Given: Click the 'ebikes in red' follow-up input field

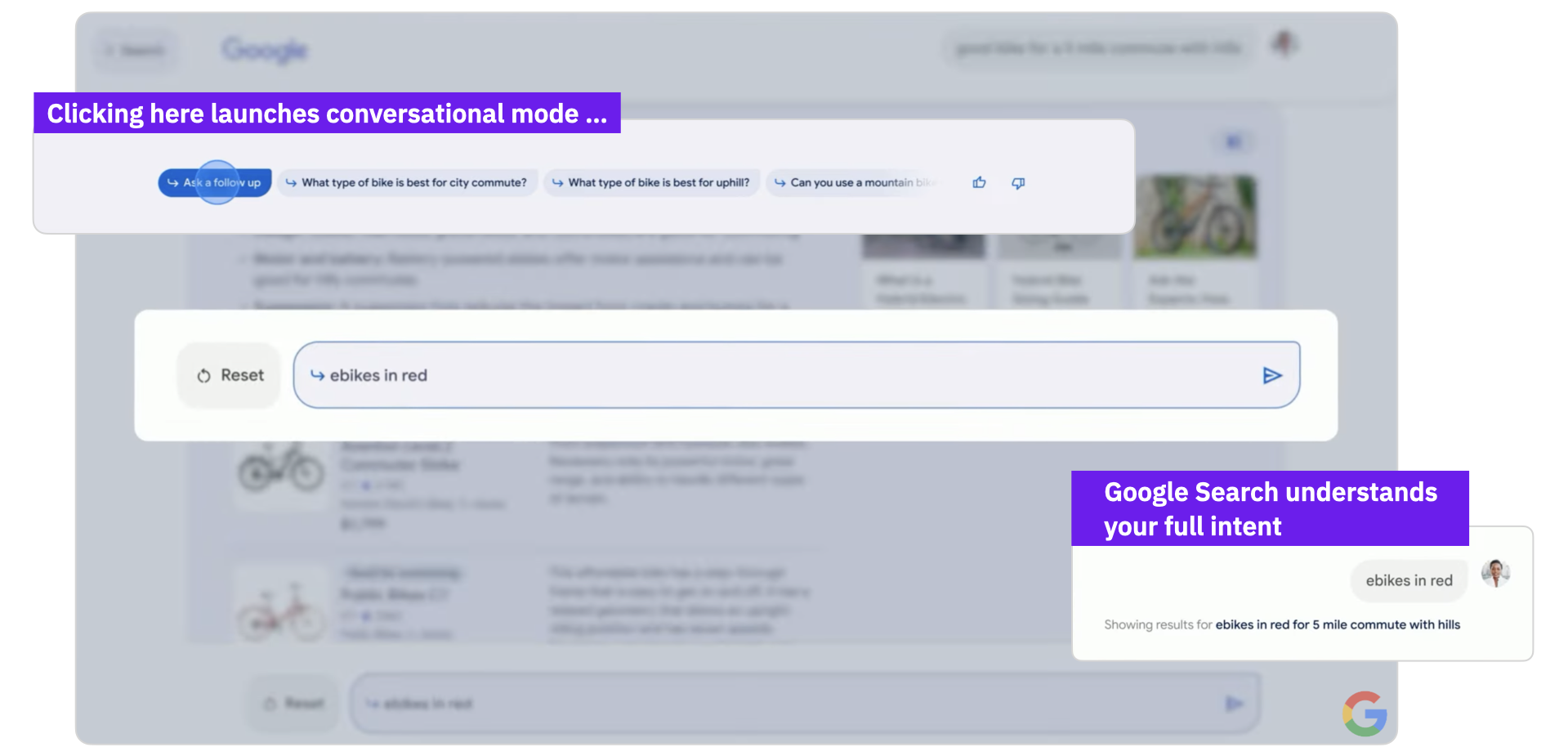Looking at the screenshot, I should pos(797,375).
